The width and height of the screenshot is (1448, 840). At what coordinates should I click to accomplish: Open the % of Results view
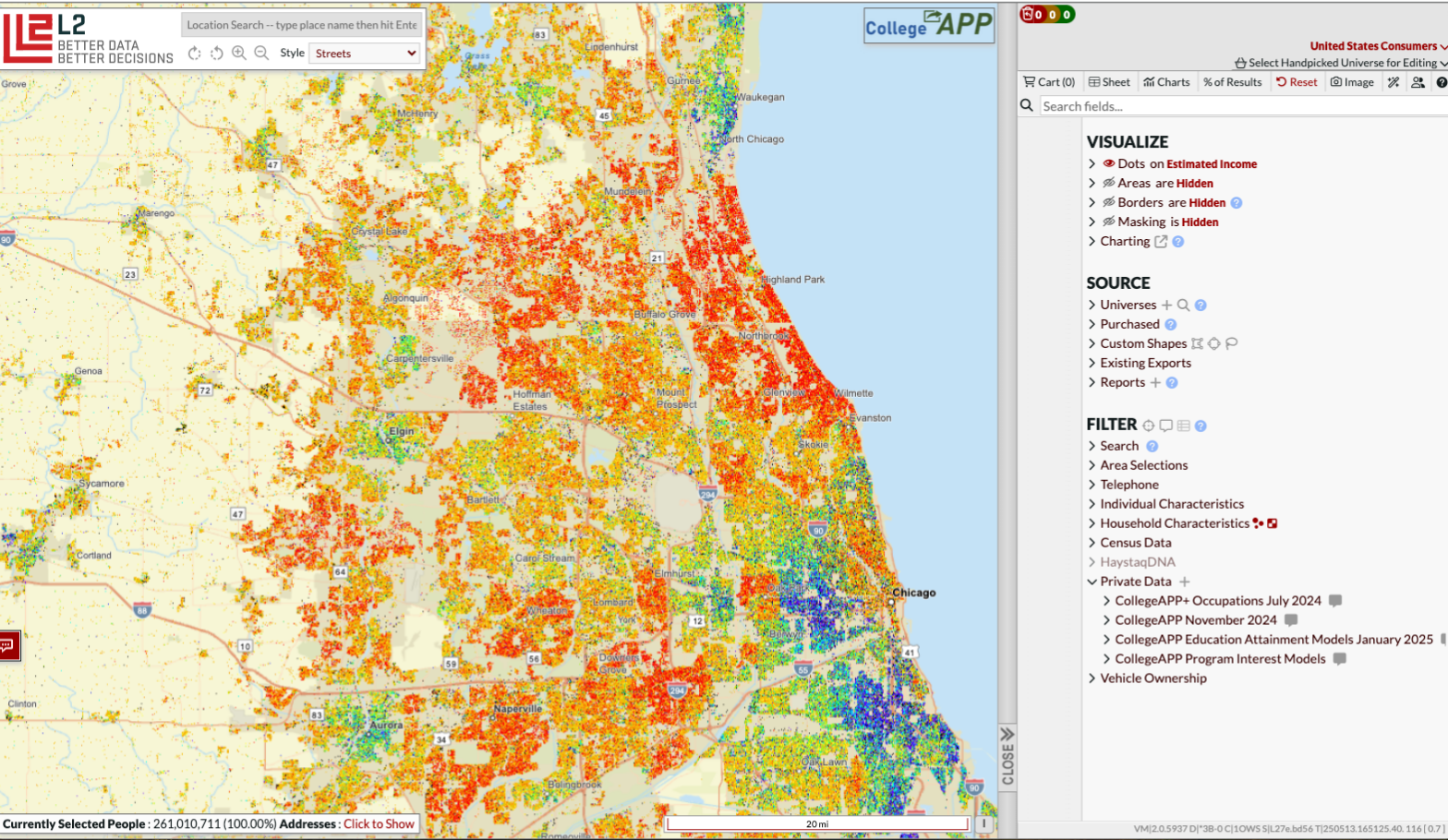[1232, 82]
